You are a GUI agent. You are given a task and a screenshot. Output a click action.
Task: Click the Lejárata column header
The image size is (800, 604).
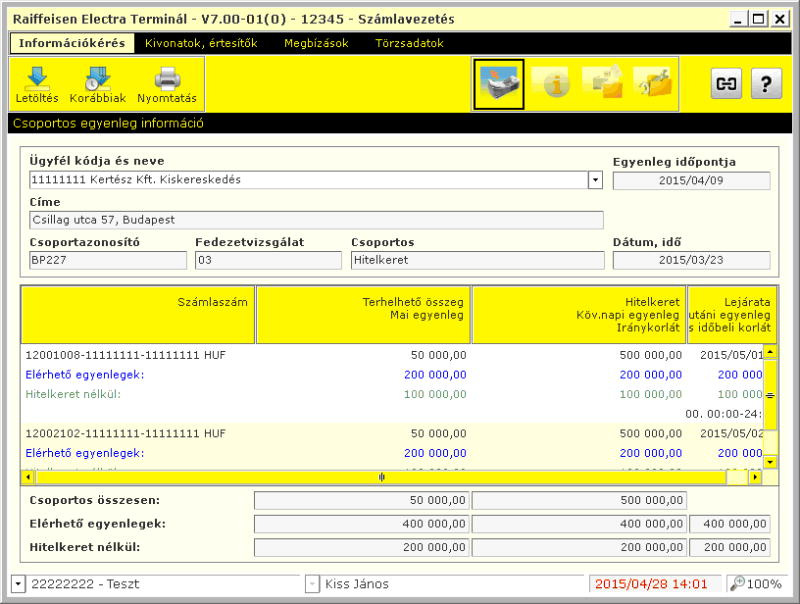[x=732, y=315]
